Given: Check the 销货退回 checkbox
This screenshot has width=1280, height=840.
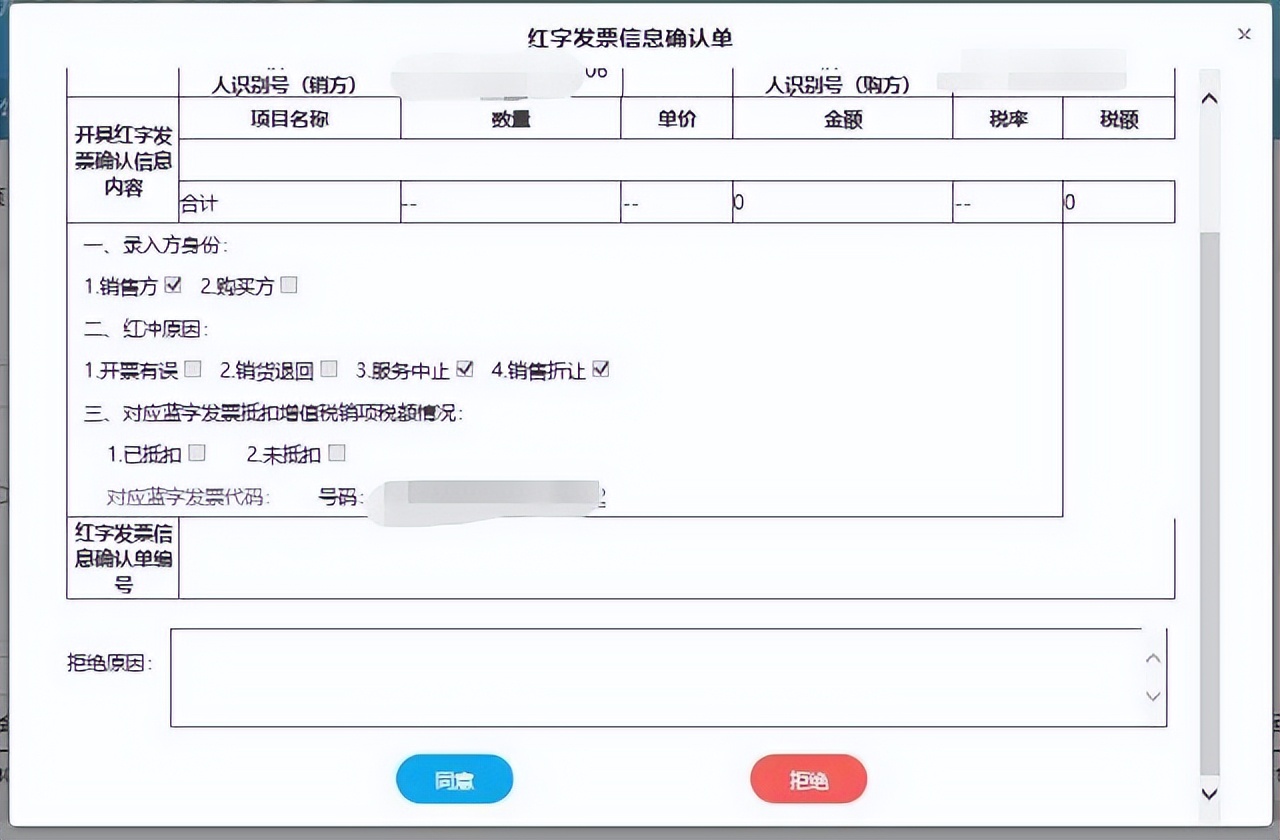Looking at the screenshot, I should (329, 368).
